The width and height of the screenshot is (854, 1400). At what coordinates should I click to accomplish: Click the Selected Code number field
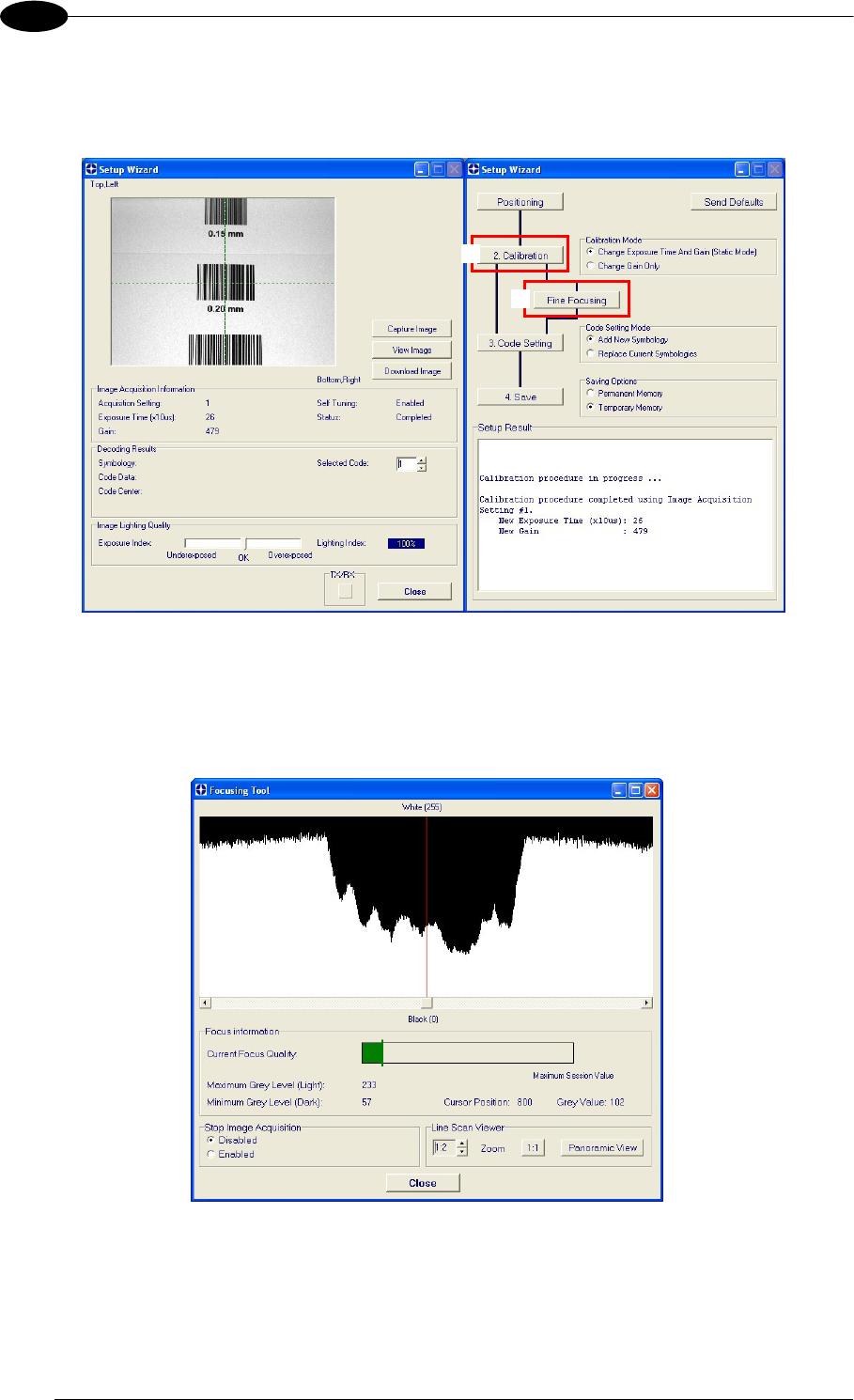(x=406, y=464)
